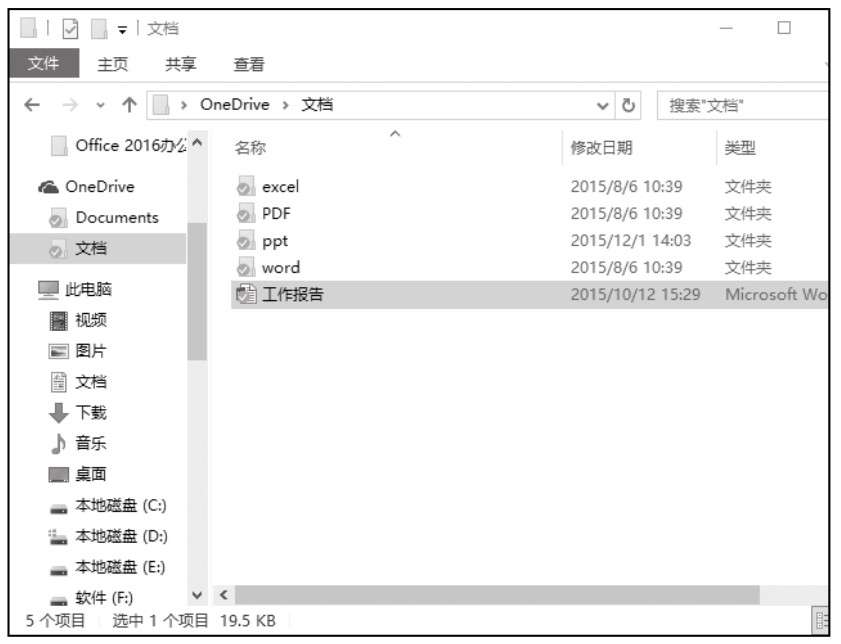Viewport: 841px width, 644px height.
Task: Minimize the 文档 window
Action: [726, 28]
